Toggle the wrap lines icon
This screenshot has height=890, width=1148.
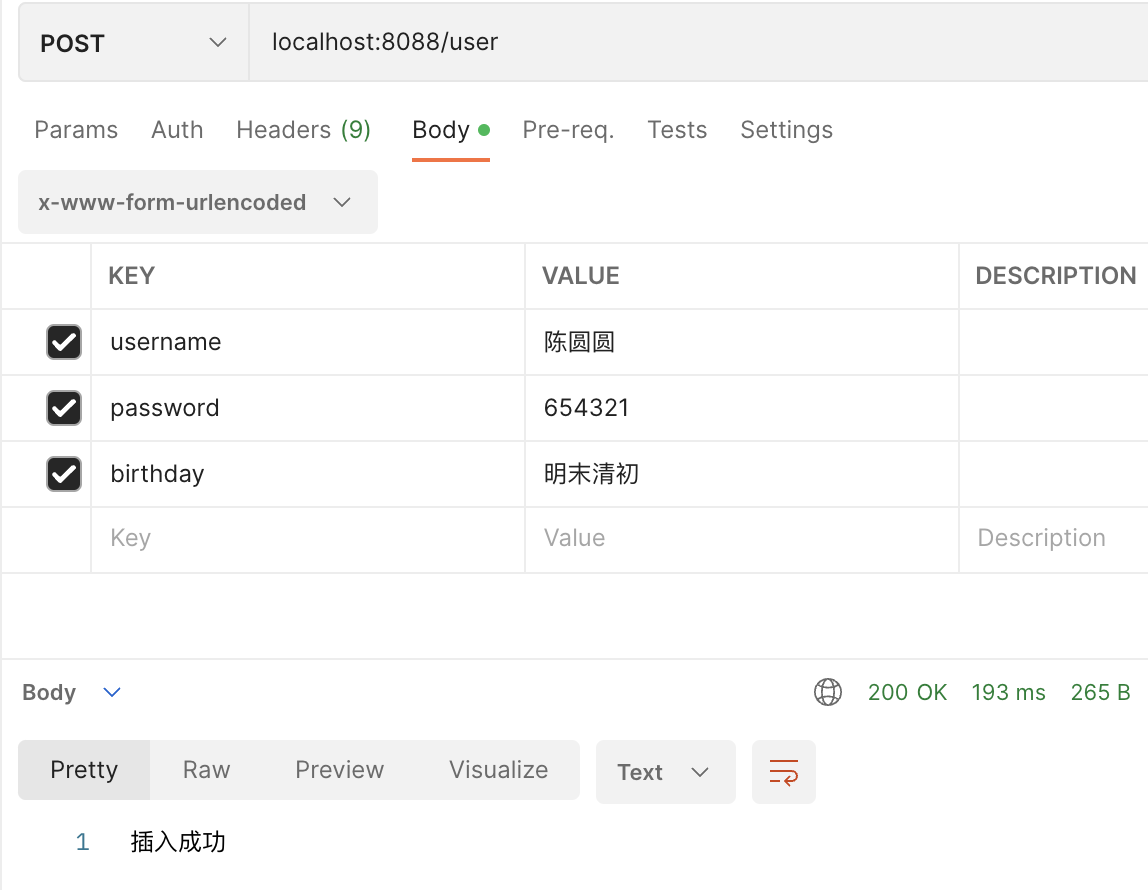click(x=783, y=772)
